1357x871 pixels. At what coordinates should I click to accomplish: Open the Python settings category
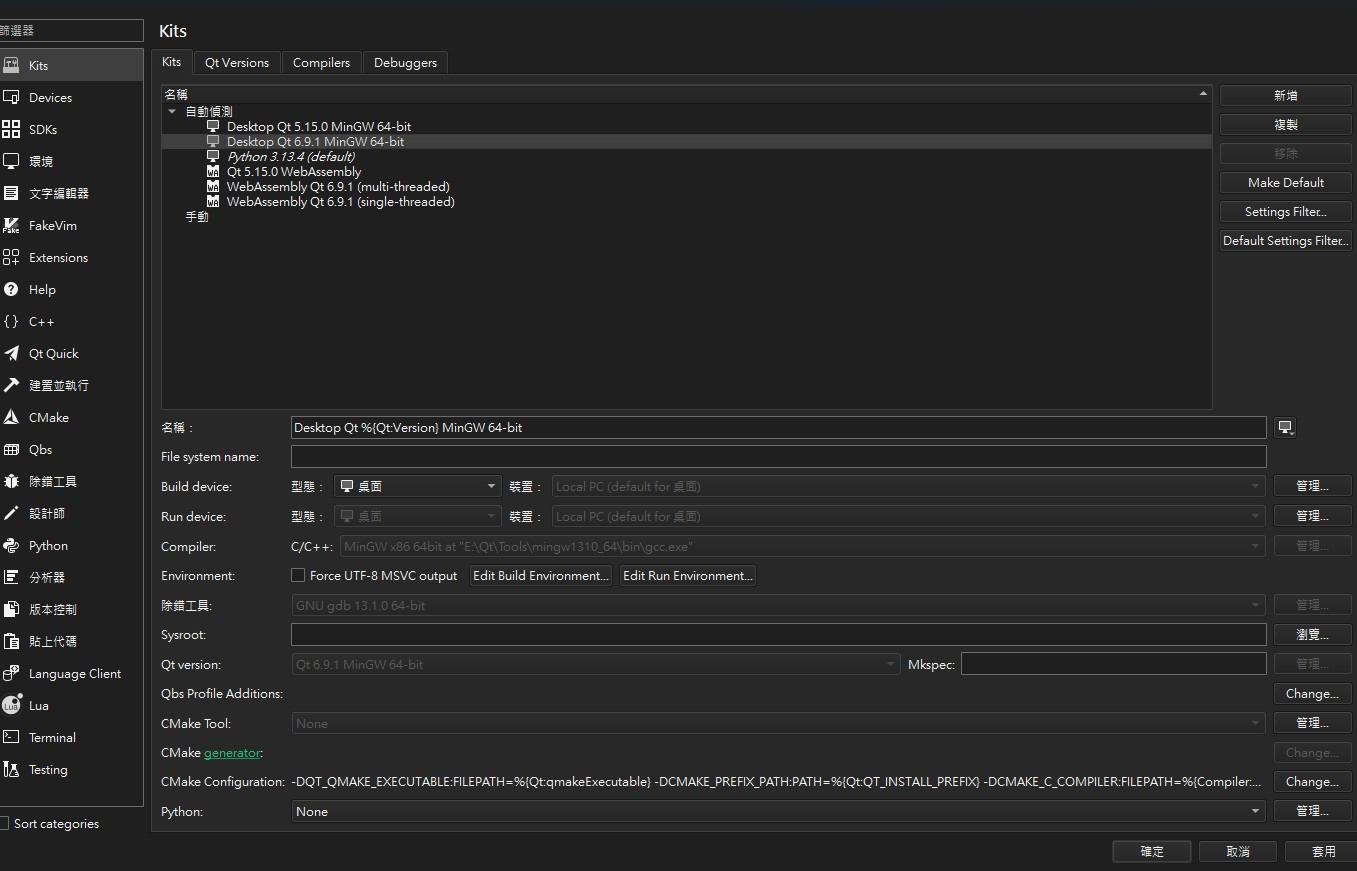(x=71, y=545)
